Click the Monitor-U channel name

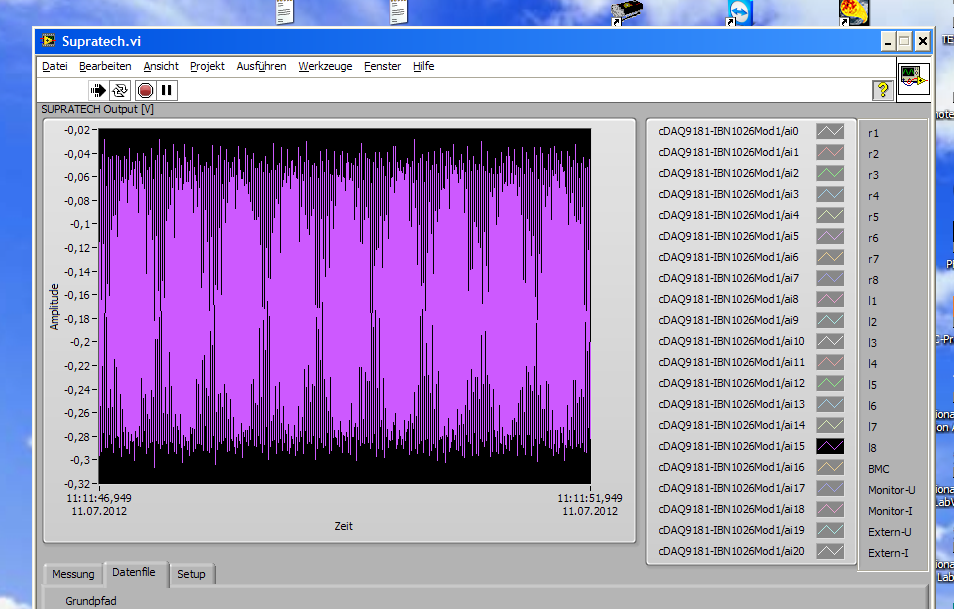point(891,490)
